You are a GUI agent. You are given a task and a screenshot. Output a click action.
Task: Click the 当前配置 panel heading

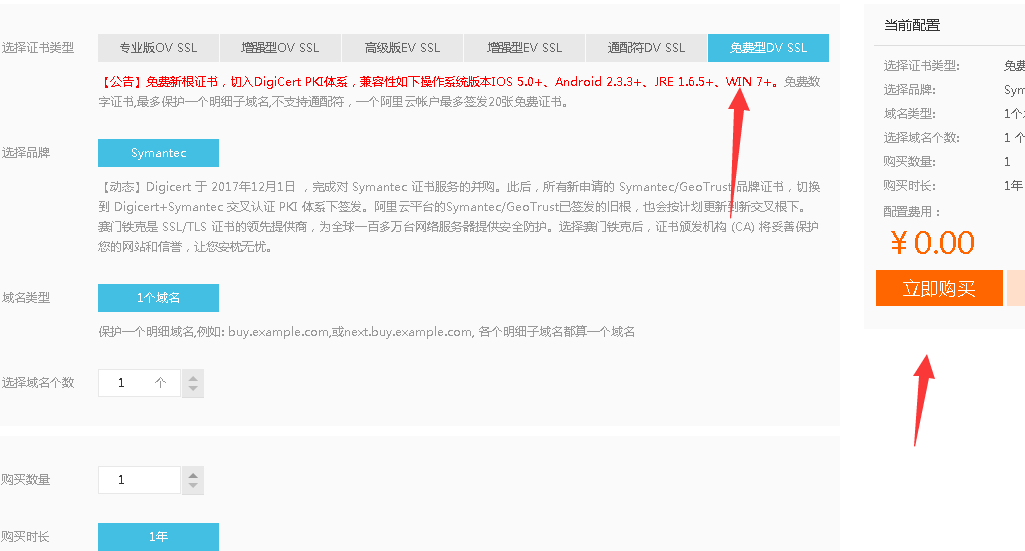click(912, 25)
